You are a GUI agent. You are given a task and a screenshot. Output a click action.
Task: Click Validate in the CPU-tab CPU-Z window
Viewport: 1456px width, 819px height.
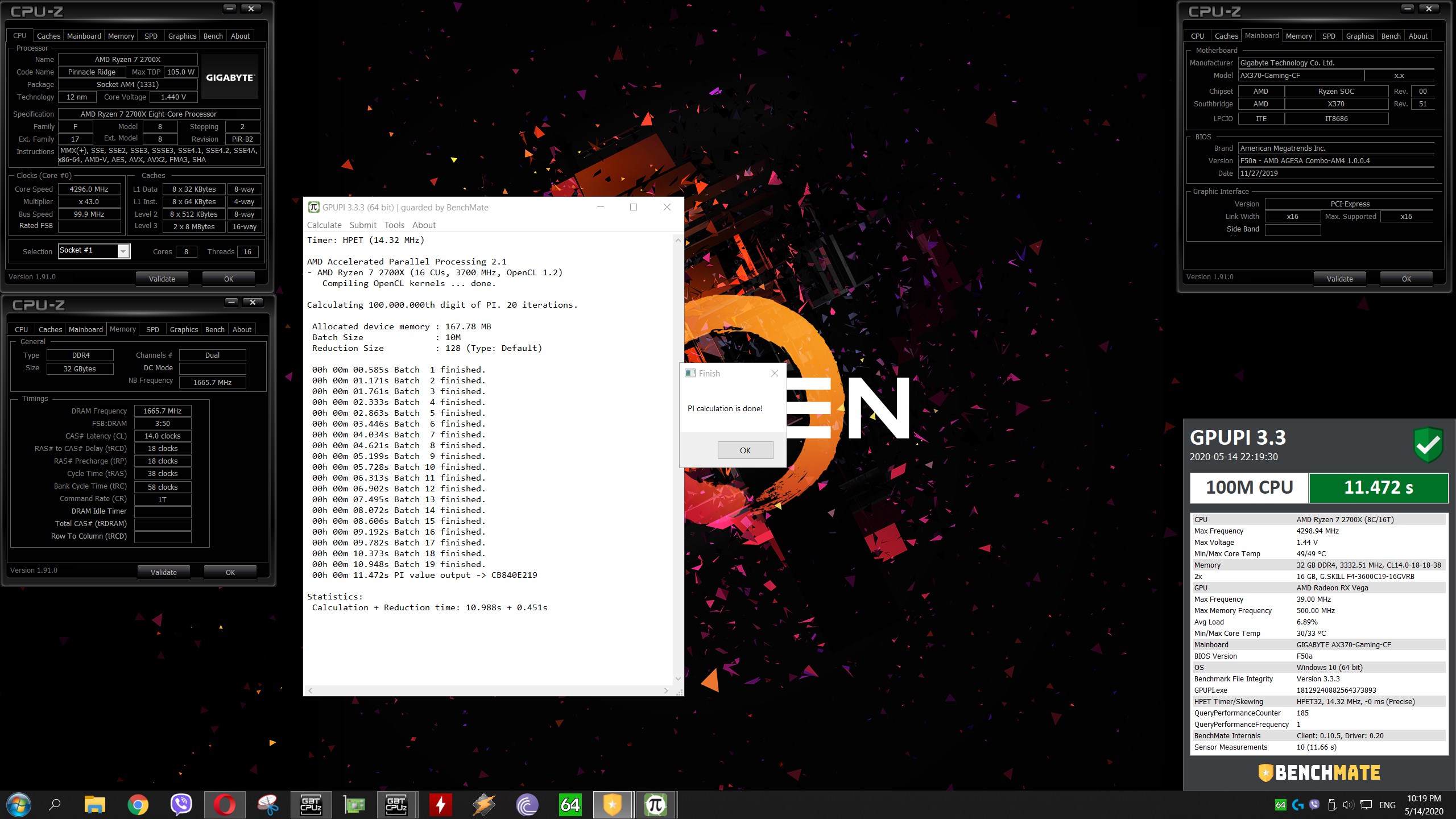pyautogui.click(x=162, y=279)
